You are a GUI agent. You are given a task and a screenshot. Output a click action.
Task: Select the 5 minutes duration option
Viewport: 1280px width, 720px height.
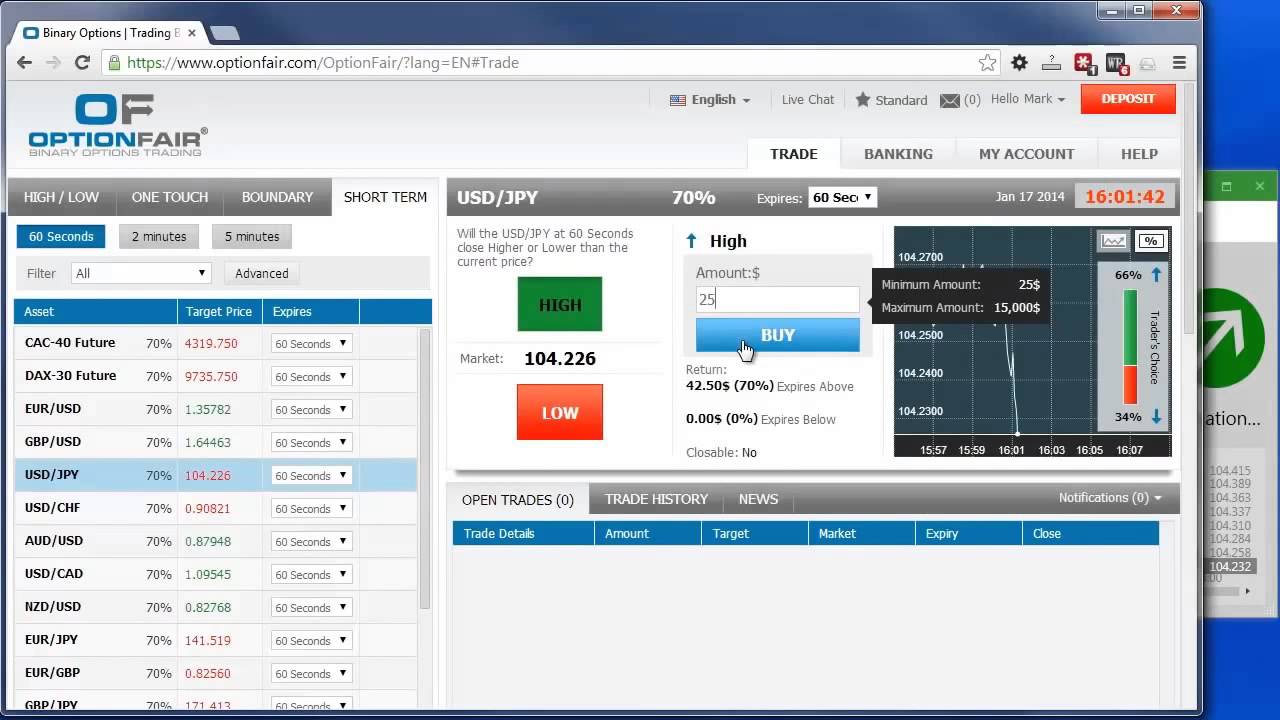252,237
